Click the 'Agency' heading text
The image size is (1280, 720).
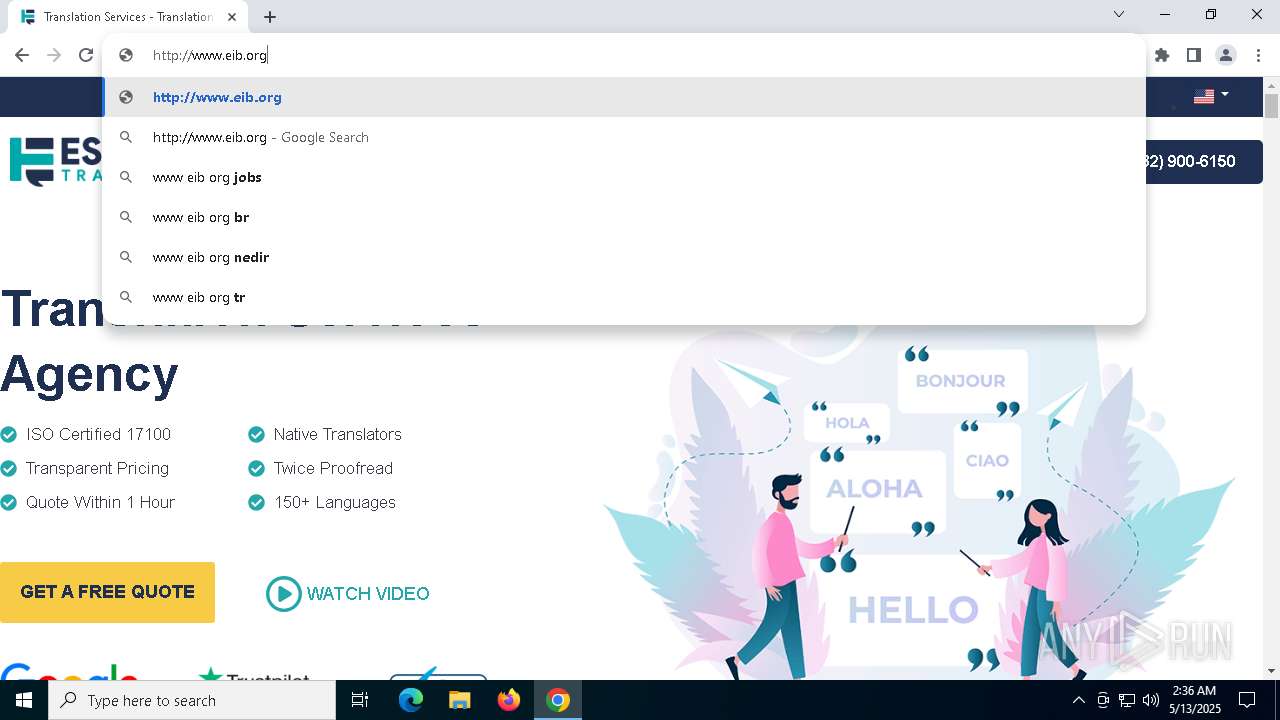[x=89, y=375]
